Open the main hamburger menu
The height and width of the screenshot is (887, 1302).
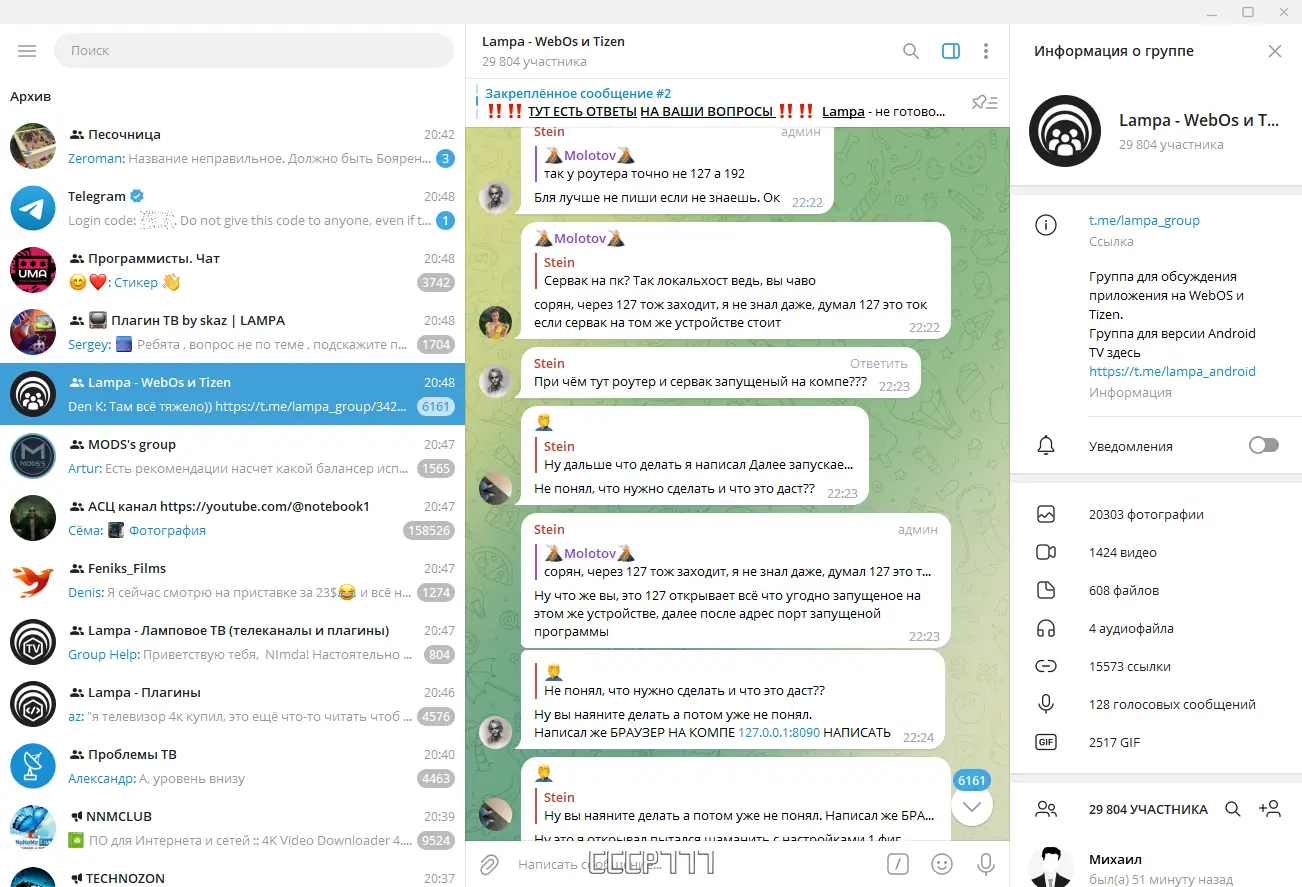point(27,50)
